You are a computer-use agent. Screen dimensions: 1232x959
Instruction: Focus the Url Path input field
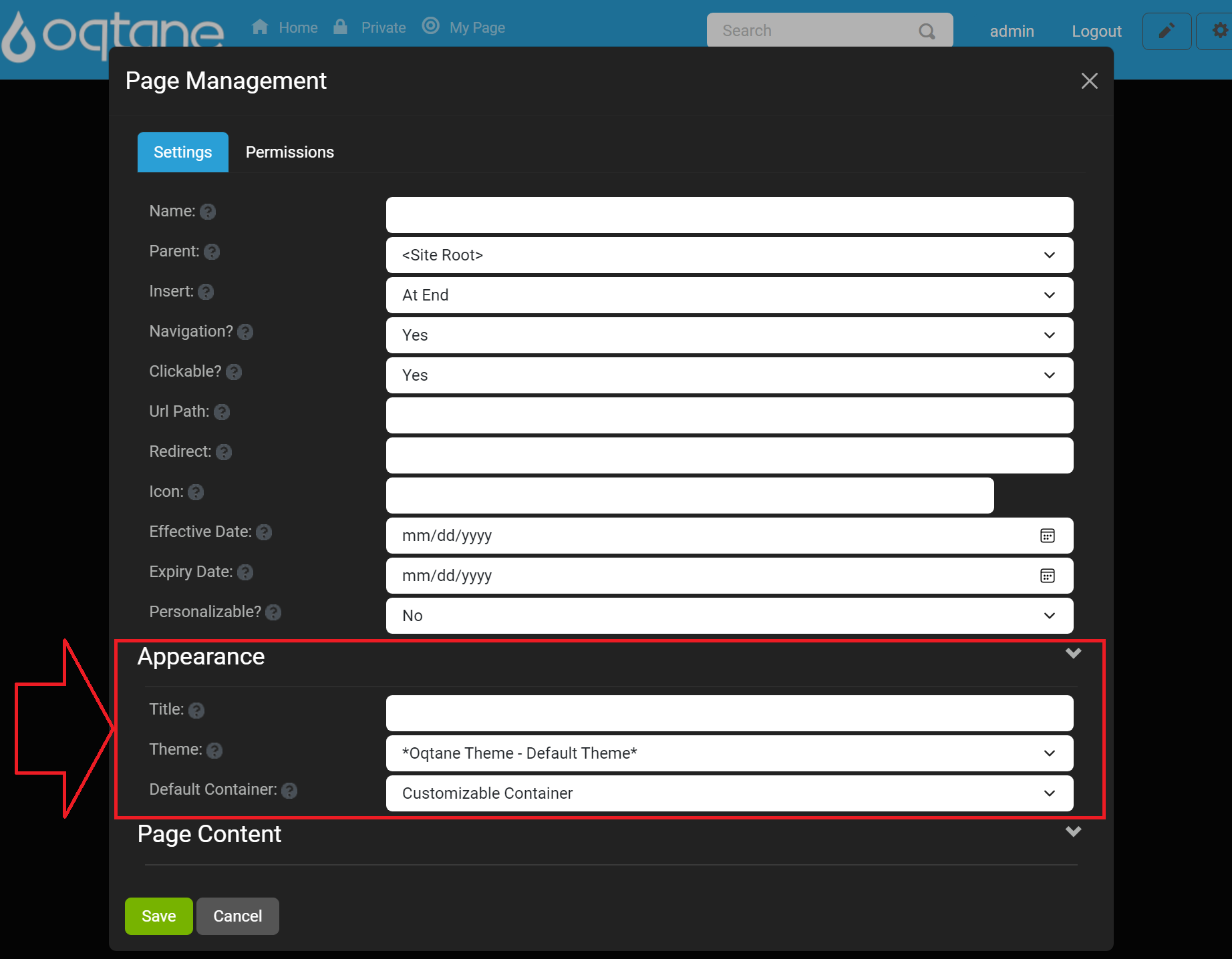point(730,415)
